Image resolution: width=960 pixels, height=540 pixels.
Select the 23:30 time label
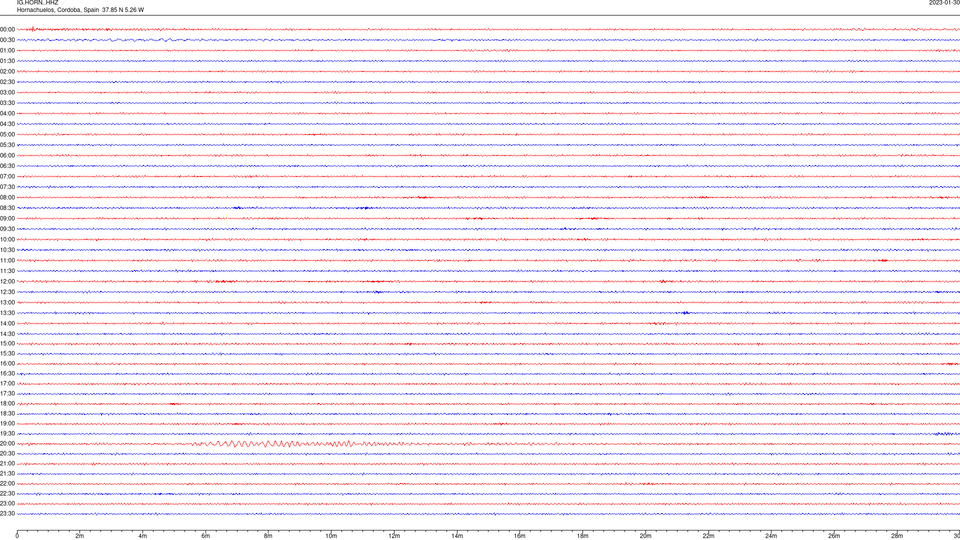pyautogui.click(x=7, y=514)
